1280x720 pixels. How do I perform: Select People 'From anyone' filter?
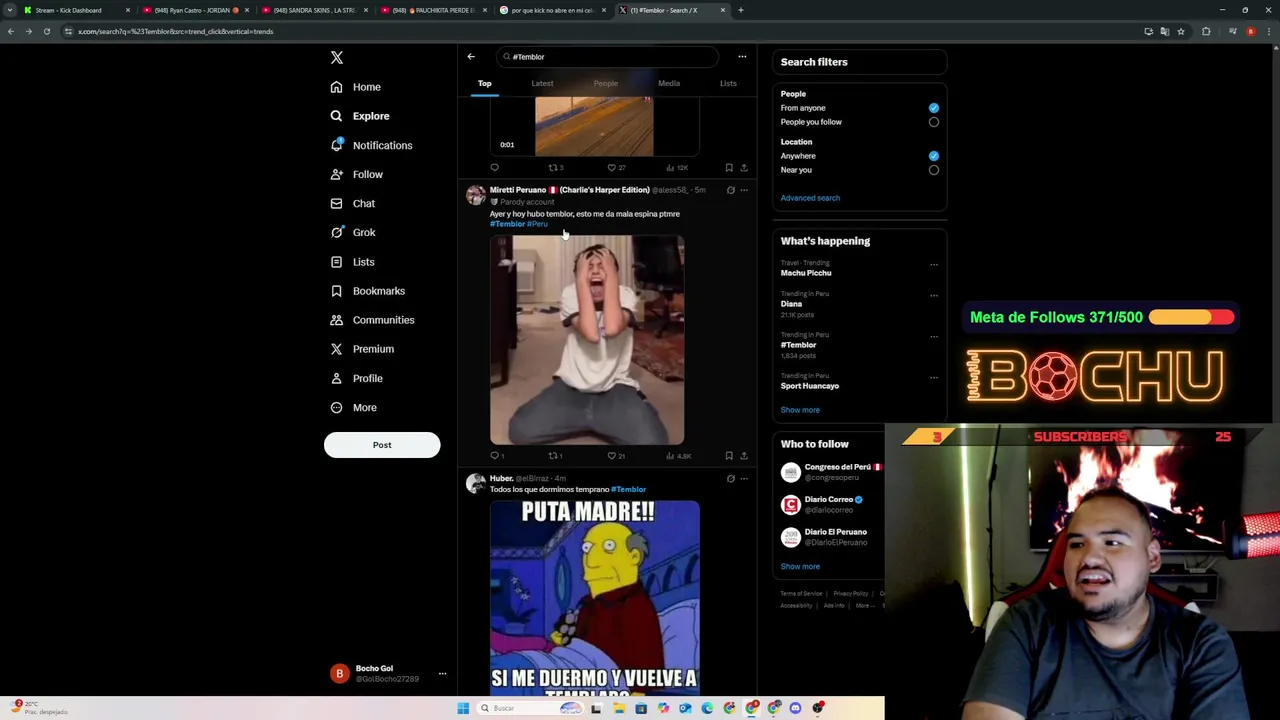coord(934,108)
